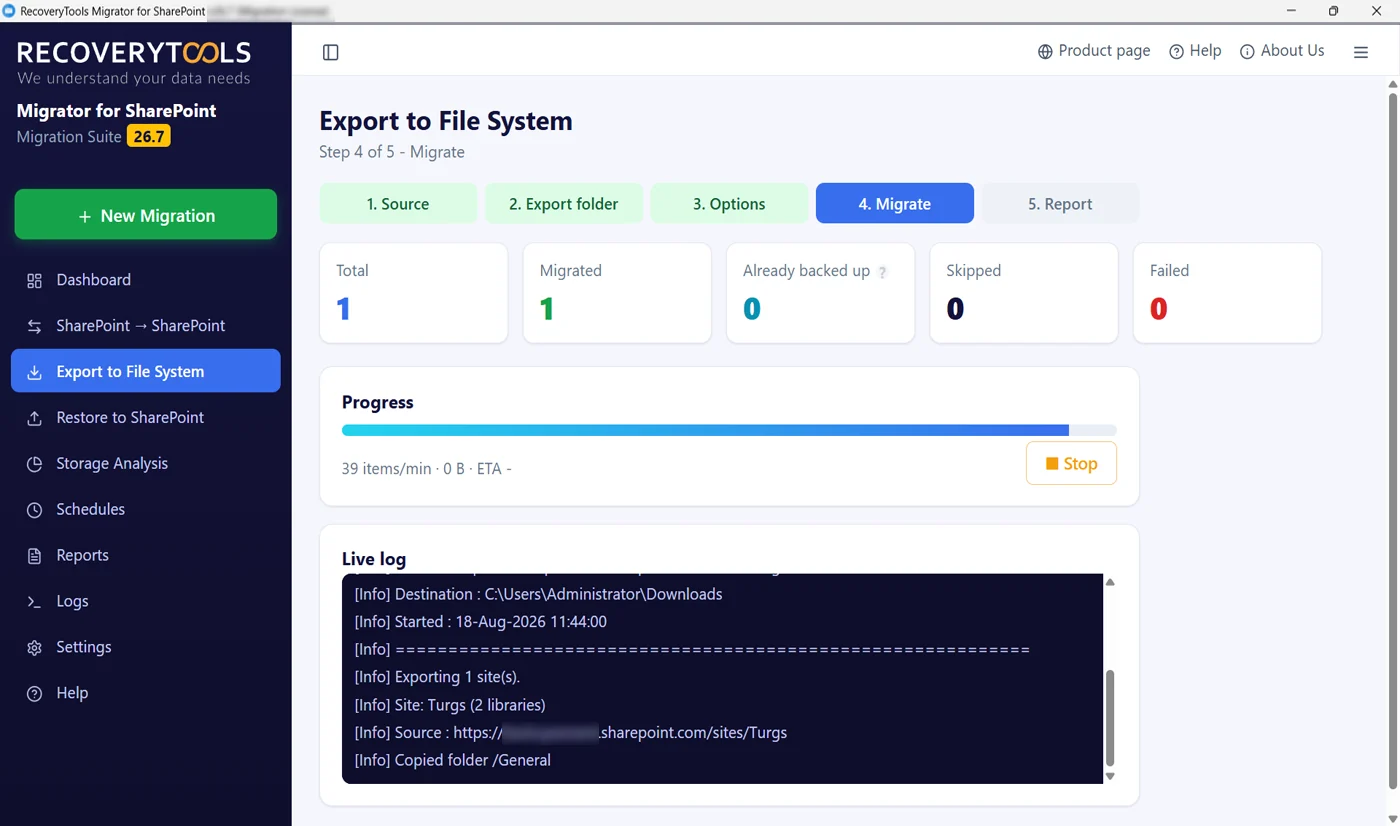Open the Help link in the header

(1195, 51)
